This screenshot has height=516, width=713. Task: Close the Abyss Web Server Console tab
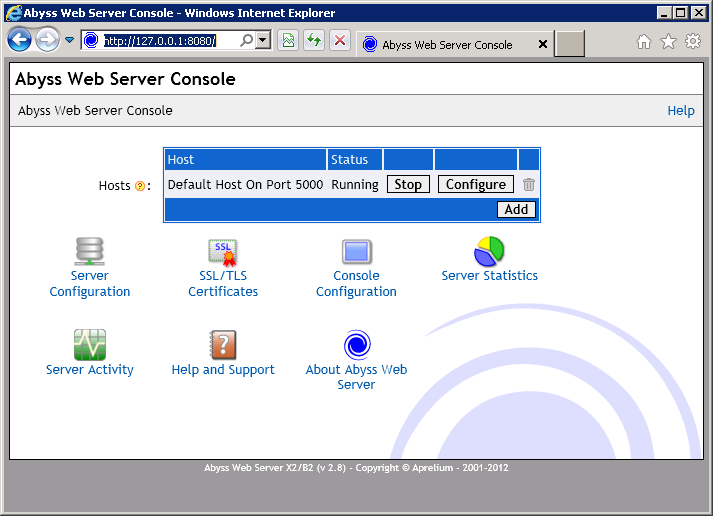click(542, 44)
